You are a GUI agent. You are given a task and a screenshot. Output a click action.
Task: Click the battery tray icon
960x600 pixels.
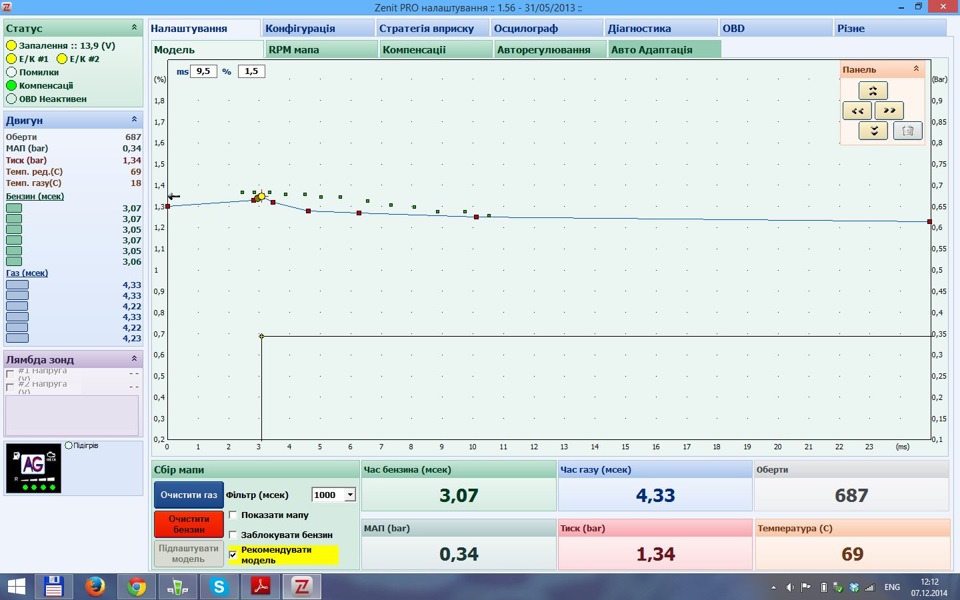[x=823, y=587]
